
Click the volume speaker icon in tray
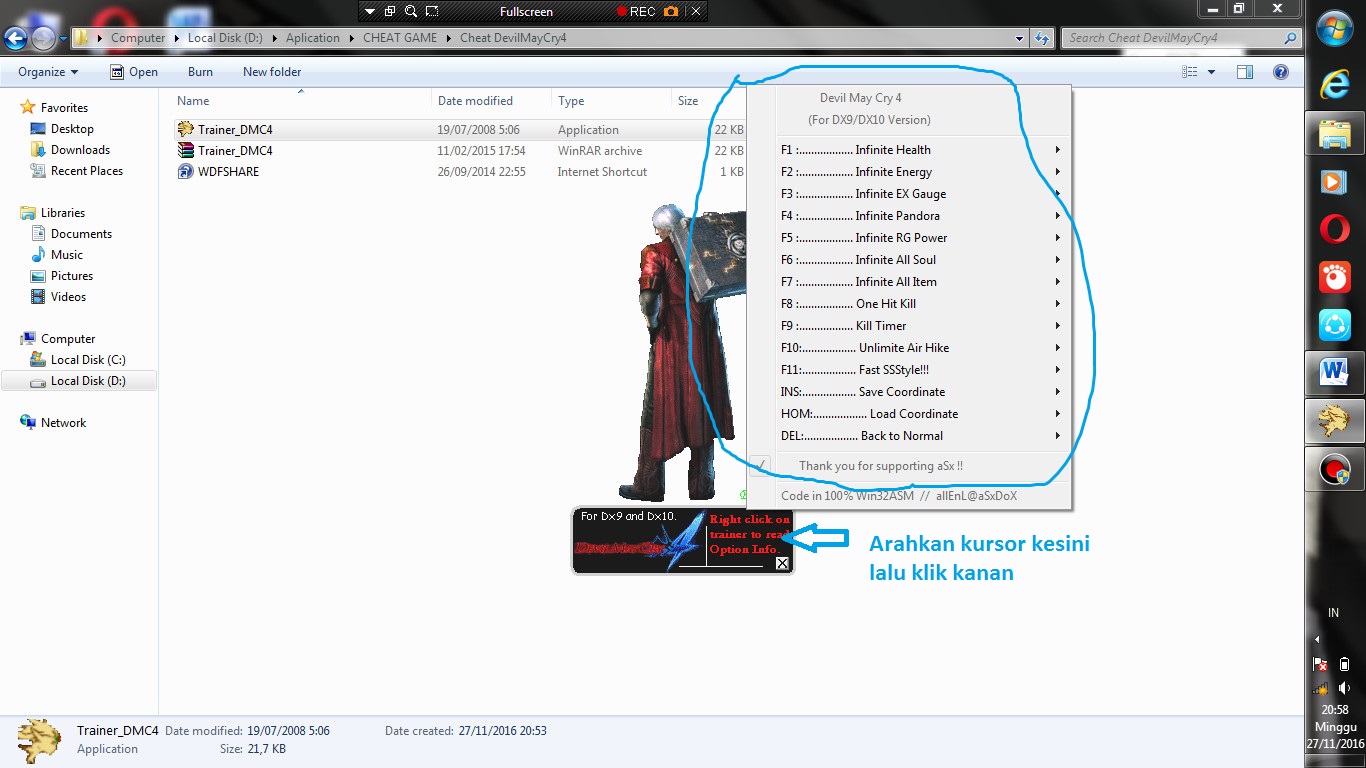point(1345,688)
